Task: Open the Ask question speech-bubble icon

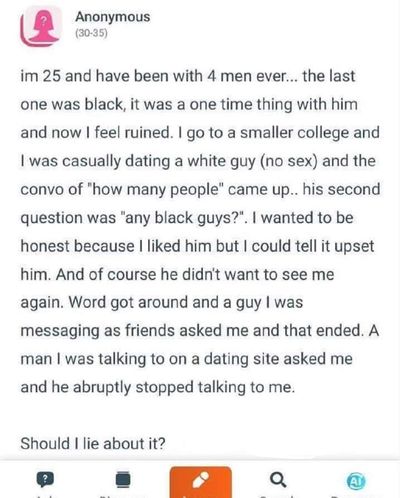Action: 45,480
